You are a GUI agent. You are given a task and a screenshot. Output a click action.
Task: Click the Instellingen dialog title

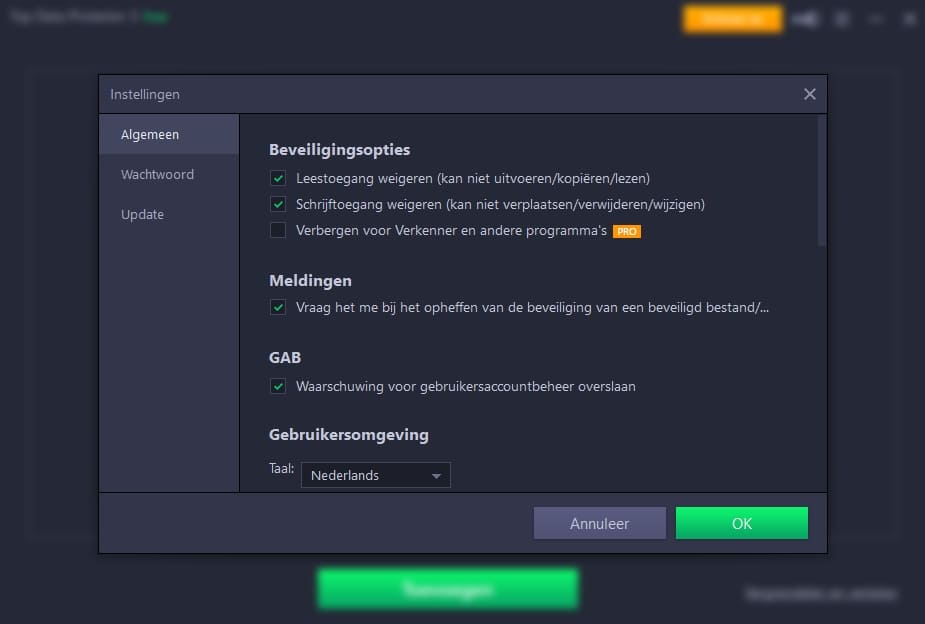[145, 94]
